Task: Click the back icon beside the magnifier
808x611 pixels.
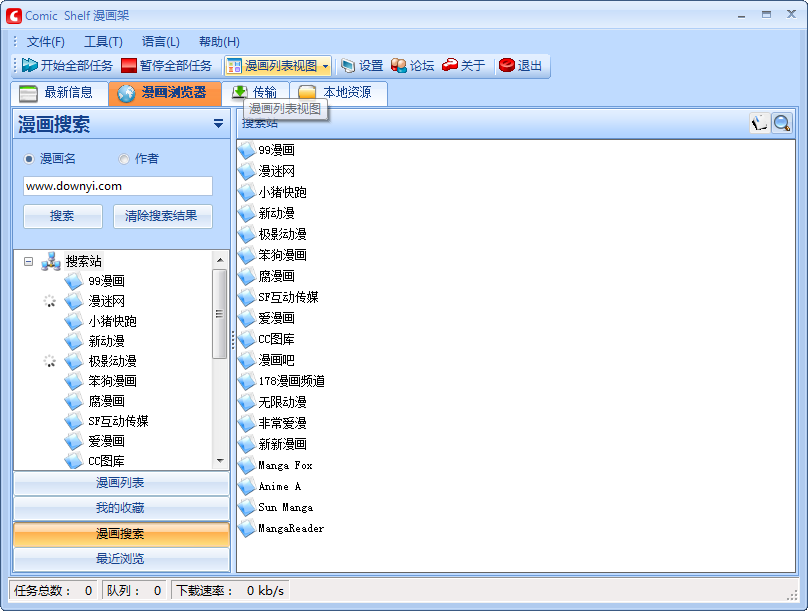Action: coord(760,124)
